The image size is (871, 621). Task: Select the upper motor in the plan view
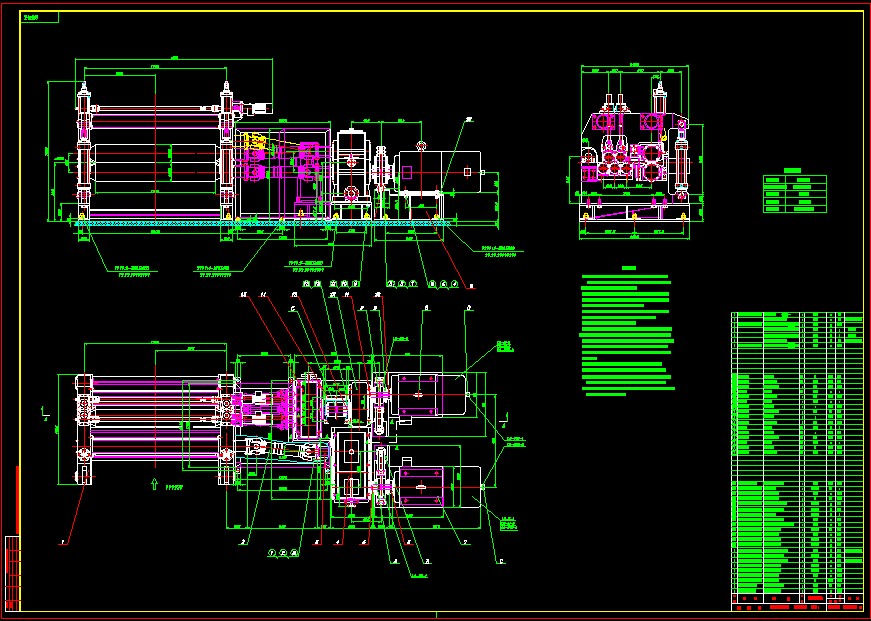click(x=428, y=395)
